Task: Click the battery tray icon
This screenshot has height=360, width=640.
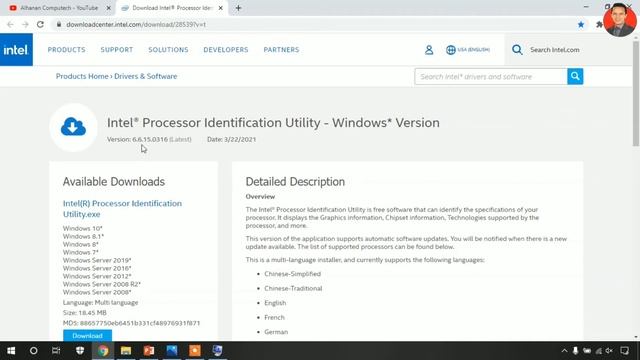Action: coord(587,351)
